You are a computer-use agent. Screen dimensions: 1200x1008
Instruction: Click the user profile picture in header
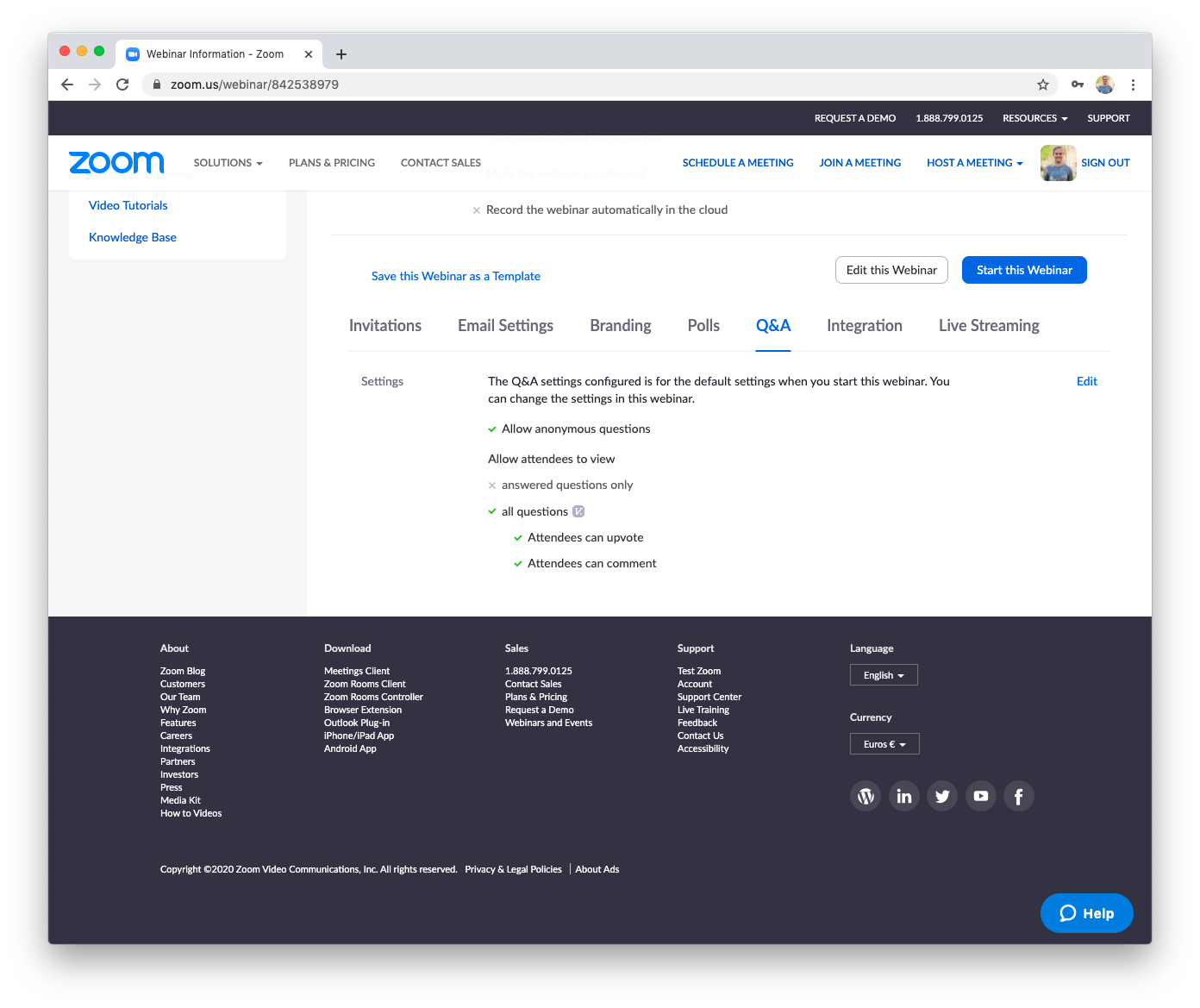[1059, 163]
